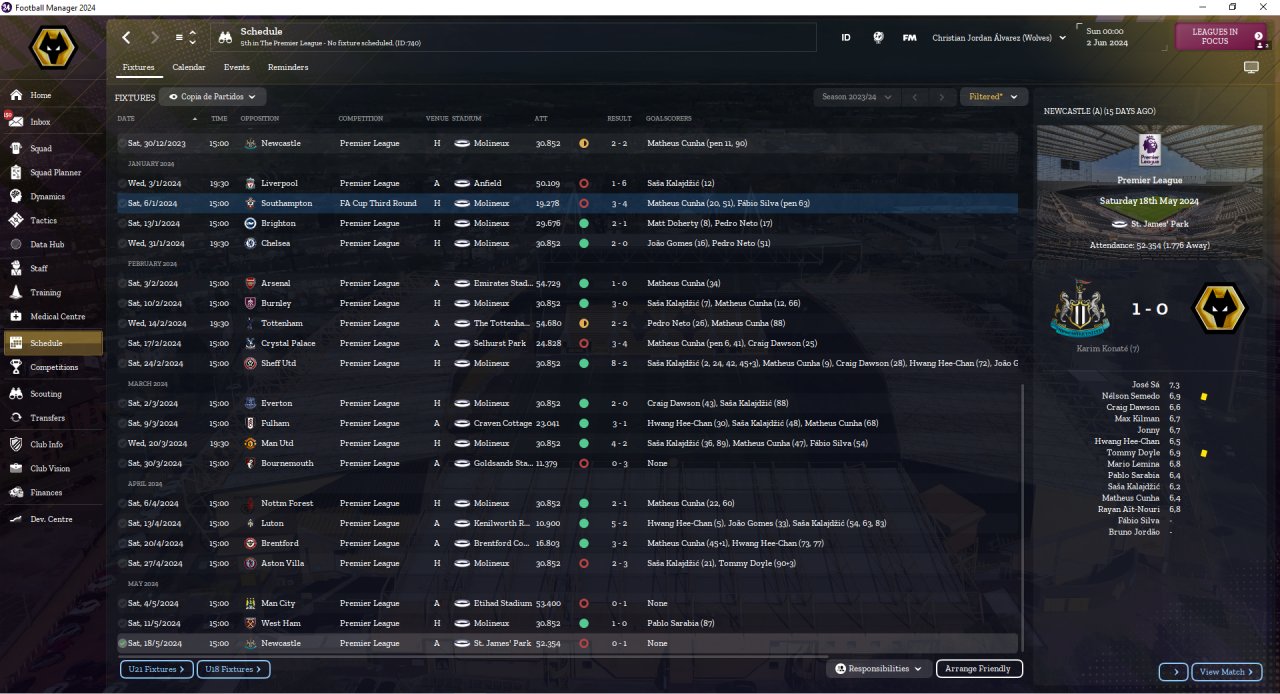Screen dimensions: 1280x694
Task: Open the Season 2023/24 dropdown
Action: pyautogui.click(x=856, y=97)
